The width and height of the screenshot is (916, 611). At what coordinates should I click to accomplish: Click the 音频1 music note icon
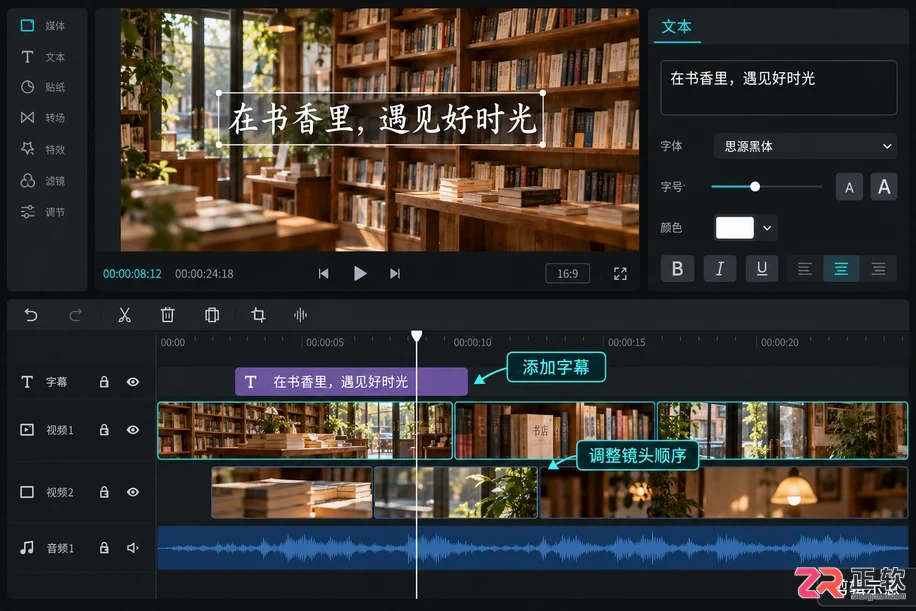(27, 548)
